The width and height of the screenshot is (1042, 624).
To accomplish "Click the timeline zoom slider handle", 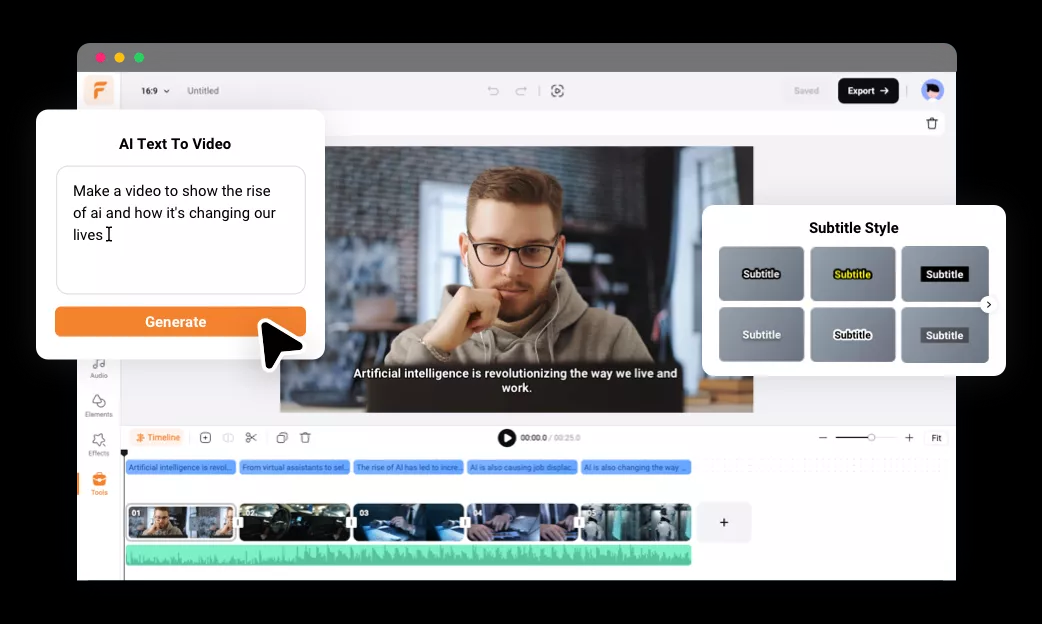I will [x=871, y=437].
